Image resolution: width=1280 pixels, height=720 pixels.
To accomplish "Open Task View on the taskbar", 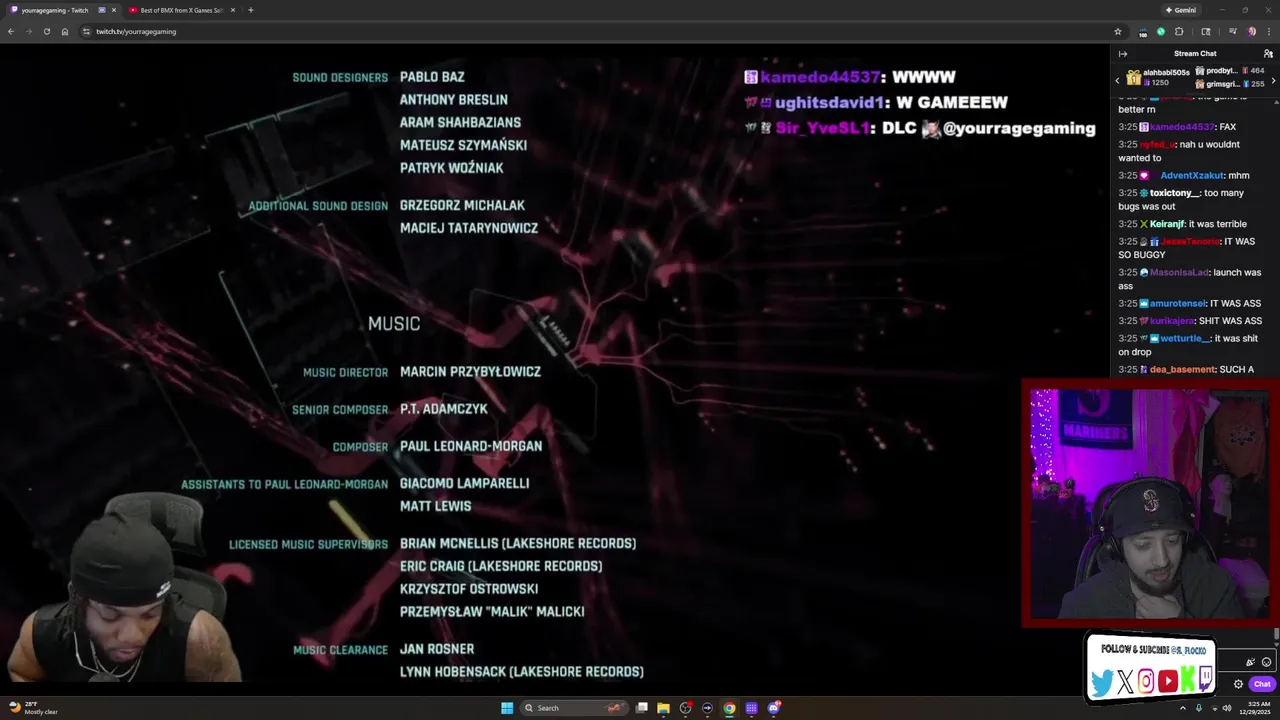I will 642,708.
